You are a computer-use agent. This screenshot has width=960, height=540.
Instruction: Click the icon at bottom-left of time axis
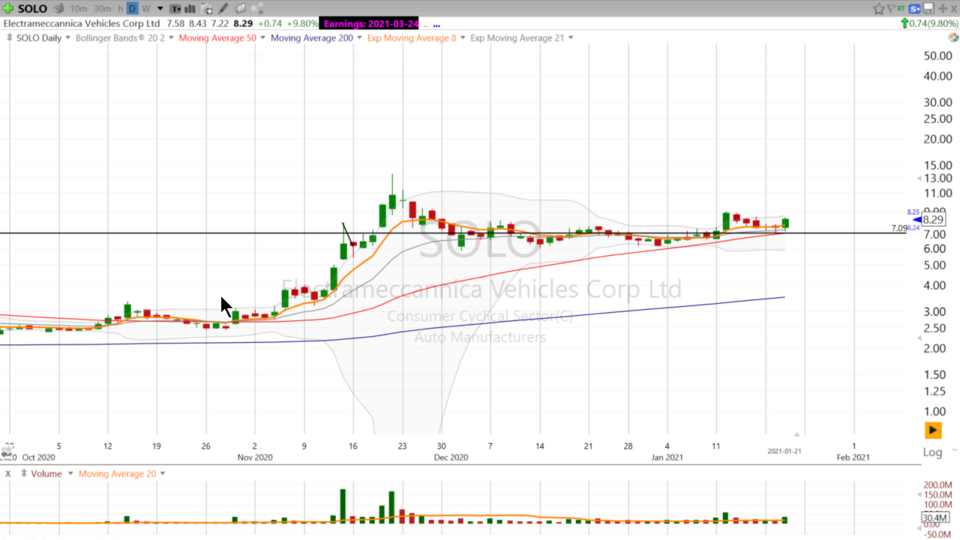[x=7, y=452]
